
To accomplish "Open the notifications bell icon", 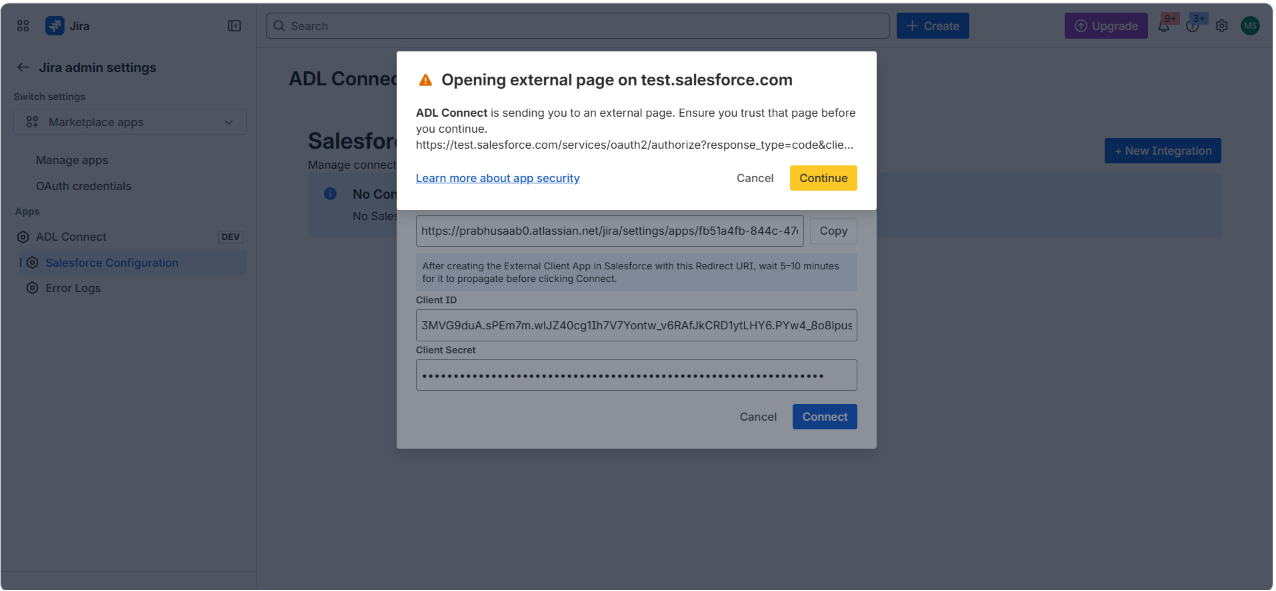I will tap(1164, 26).
